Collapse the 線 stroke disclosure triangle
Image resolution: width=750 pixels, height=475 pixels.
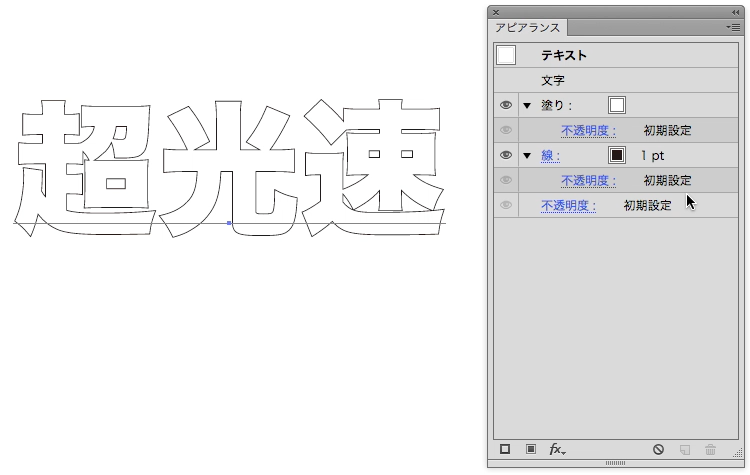[x=527, y=155]
